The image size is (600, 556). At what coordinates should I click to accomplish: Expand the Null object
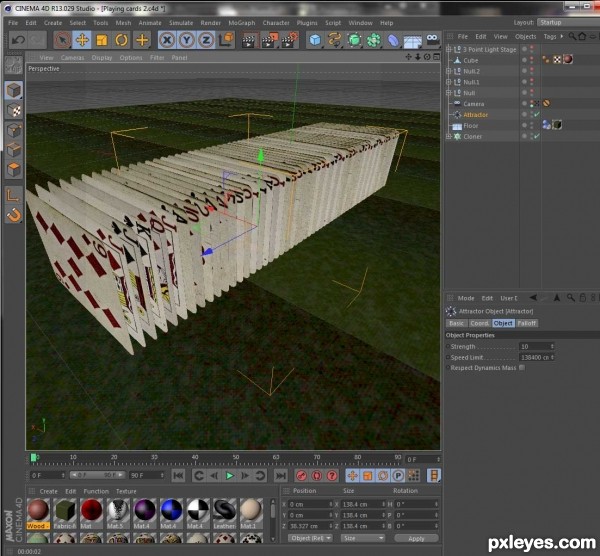point(449,93)
